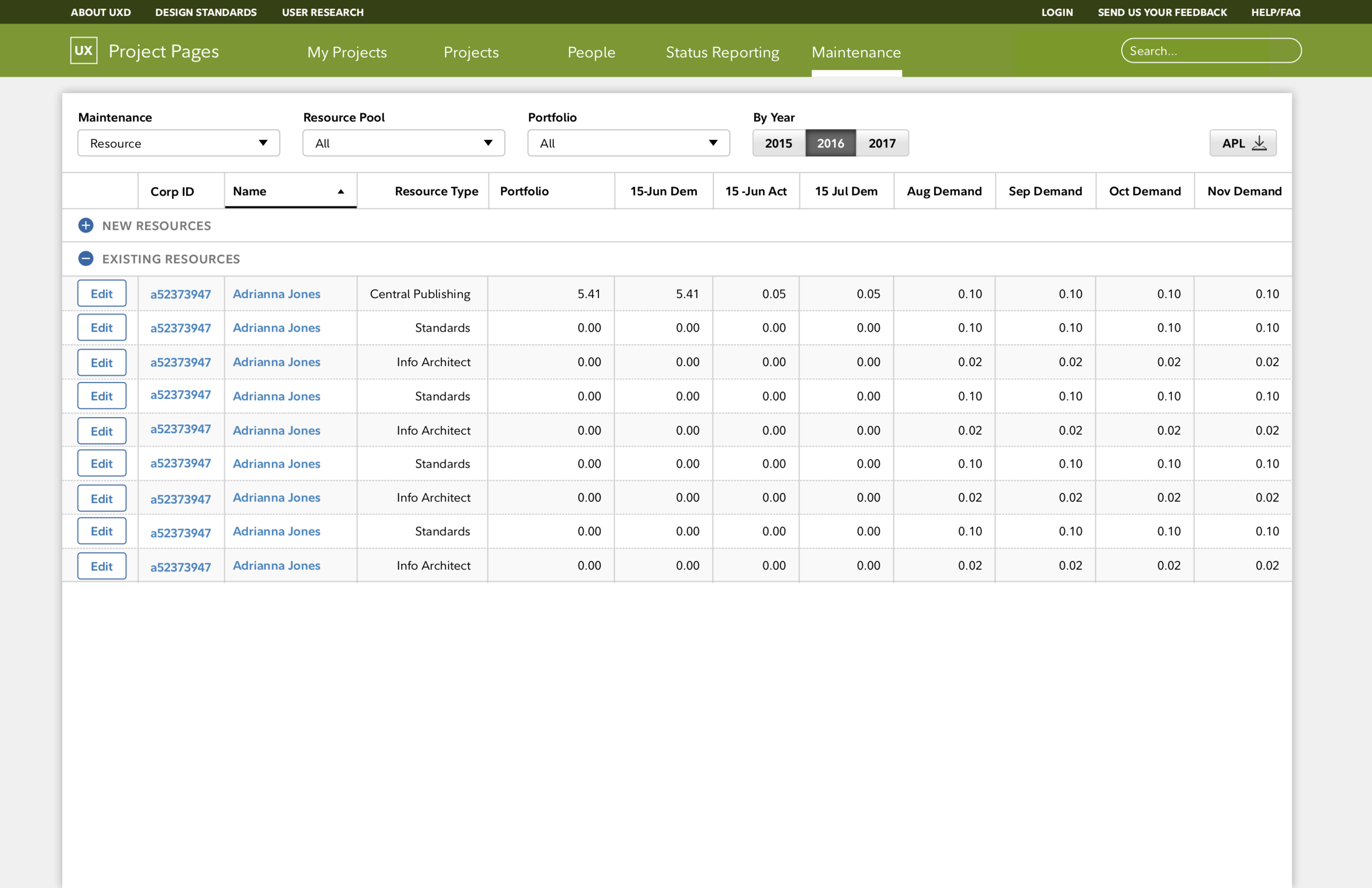Screen dimensions: 1372x888
Task: Click the Name column sort arrow
Action: (341, 192)
